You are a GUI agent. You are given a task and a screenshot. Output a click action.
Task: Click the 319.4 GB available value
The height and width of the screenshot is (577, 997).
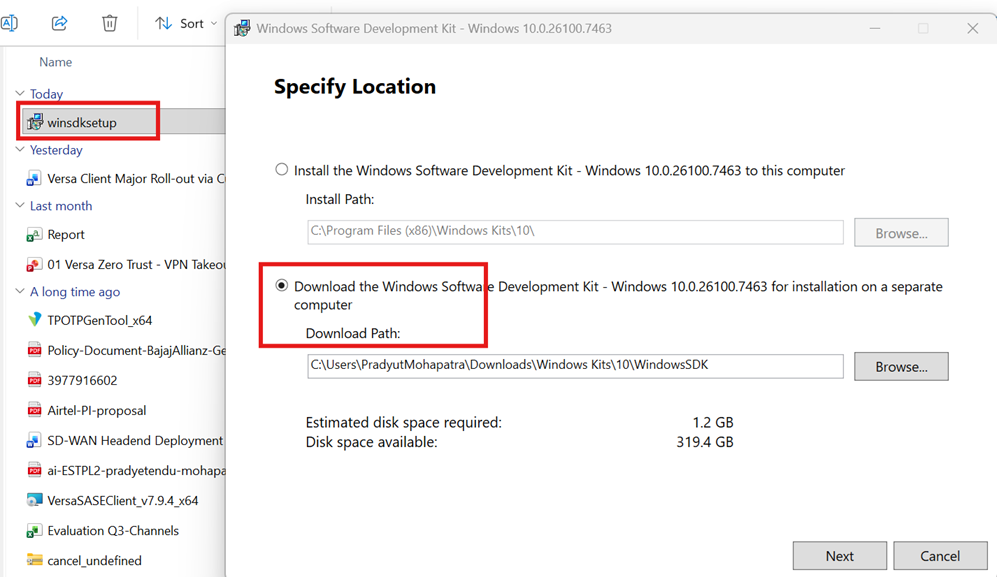705,442
